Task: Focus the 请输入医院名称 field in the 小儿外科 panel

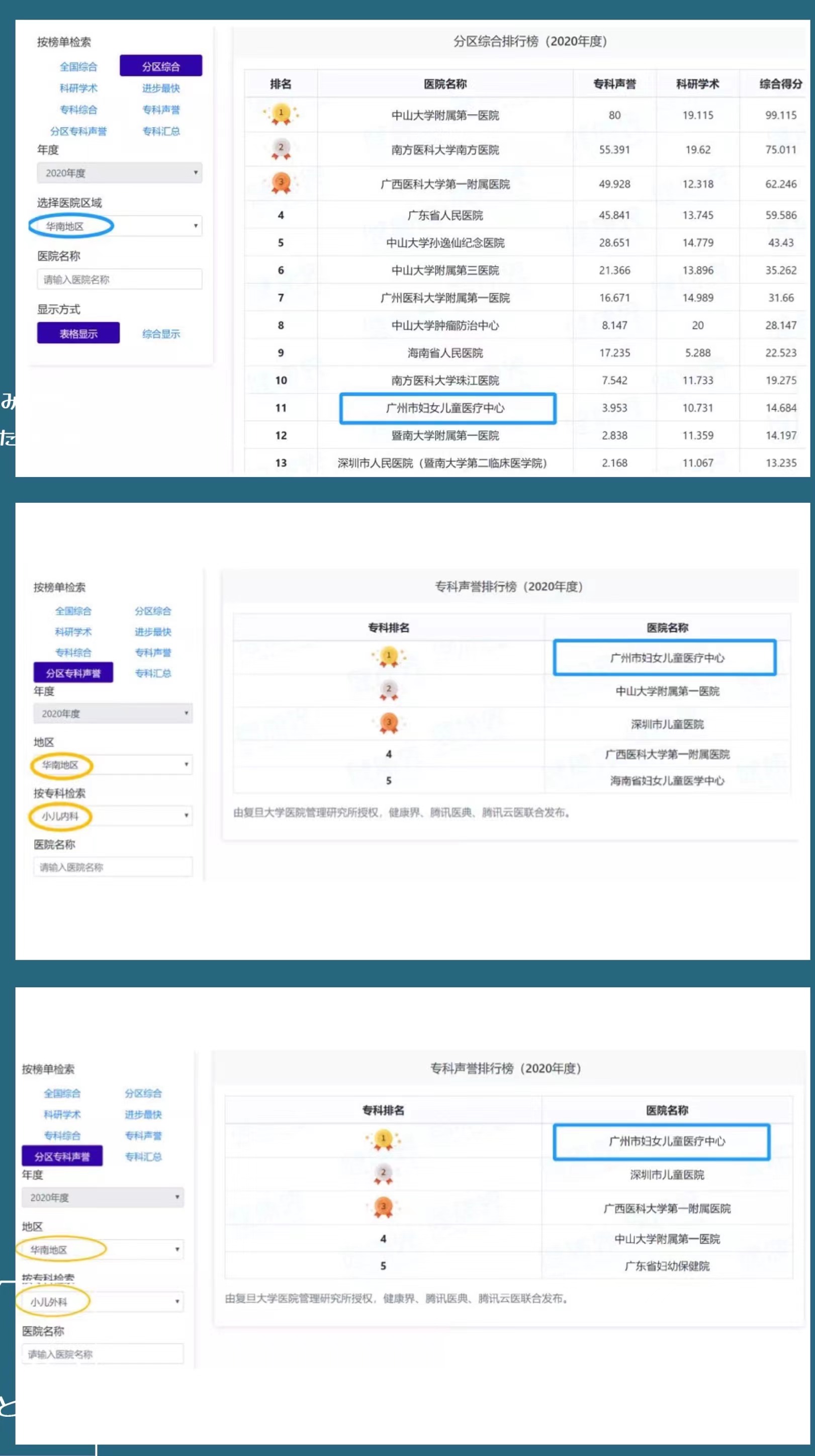Action: pos(103,1354)
